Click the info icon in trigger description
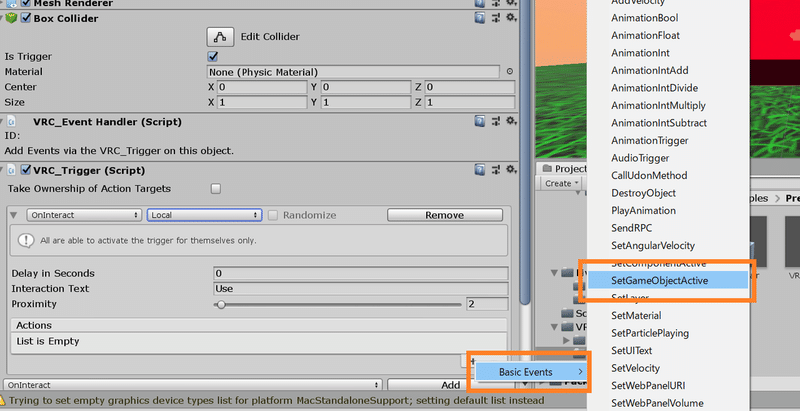Screen dimensions: 800x411 [27, 240]
